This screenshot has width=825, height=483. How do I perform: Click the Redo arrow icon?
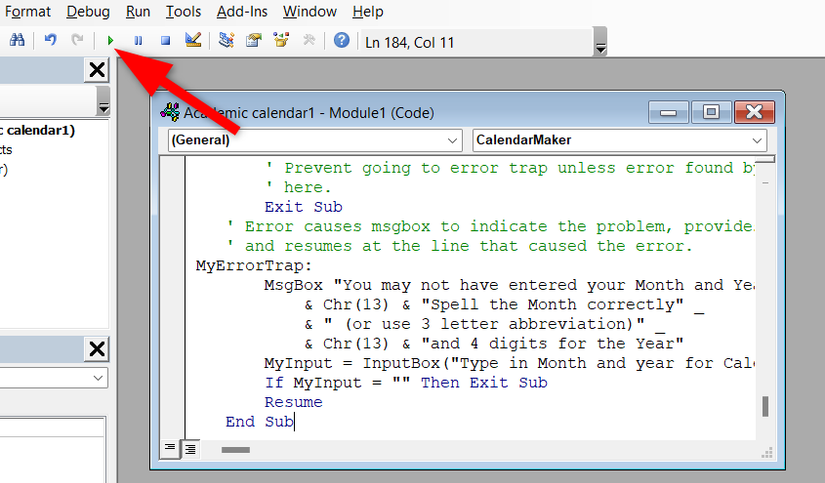pyautogui.click(x=77, y=40)
